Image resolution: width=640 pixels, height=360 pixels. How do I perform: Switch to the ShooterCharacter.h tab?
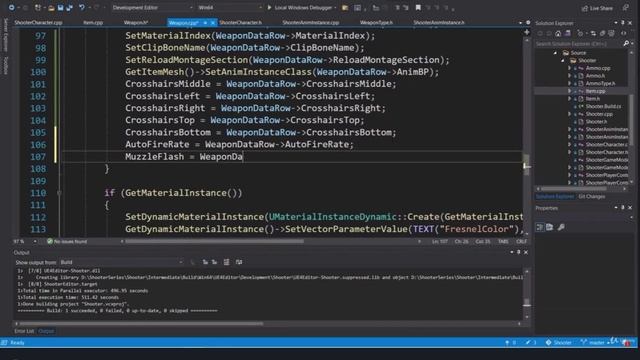coord(240,22)
